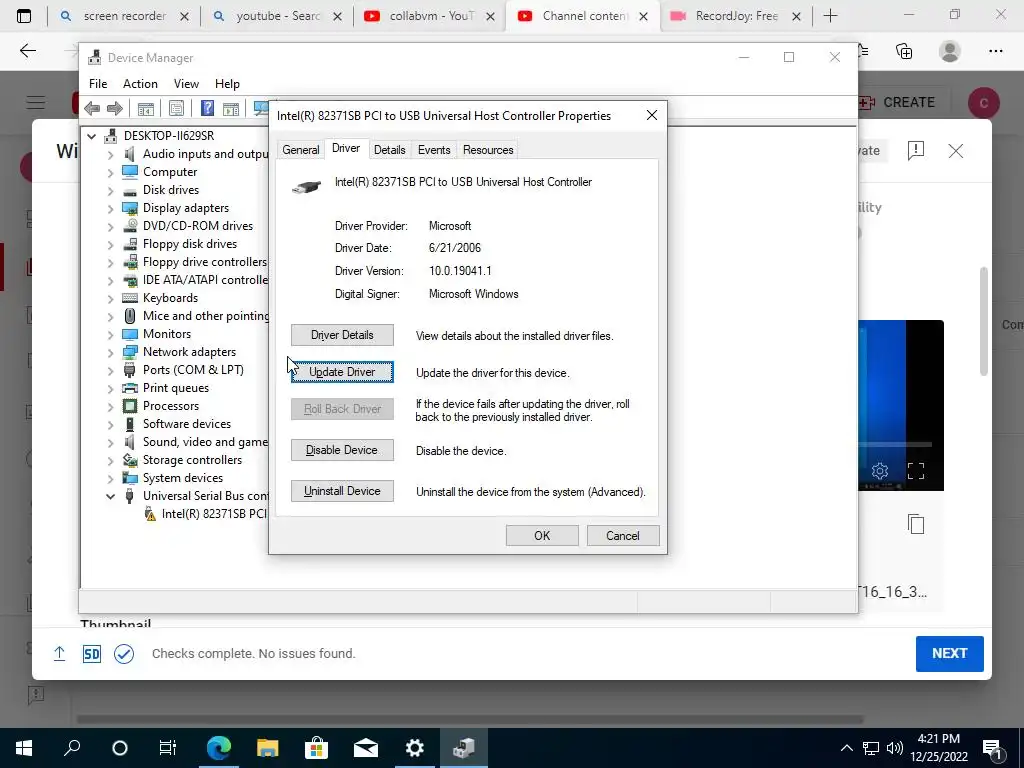
Task: Select the Audio inputs and outputs speaker icon
Action: point(130,153)
